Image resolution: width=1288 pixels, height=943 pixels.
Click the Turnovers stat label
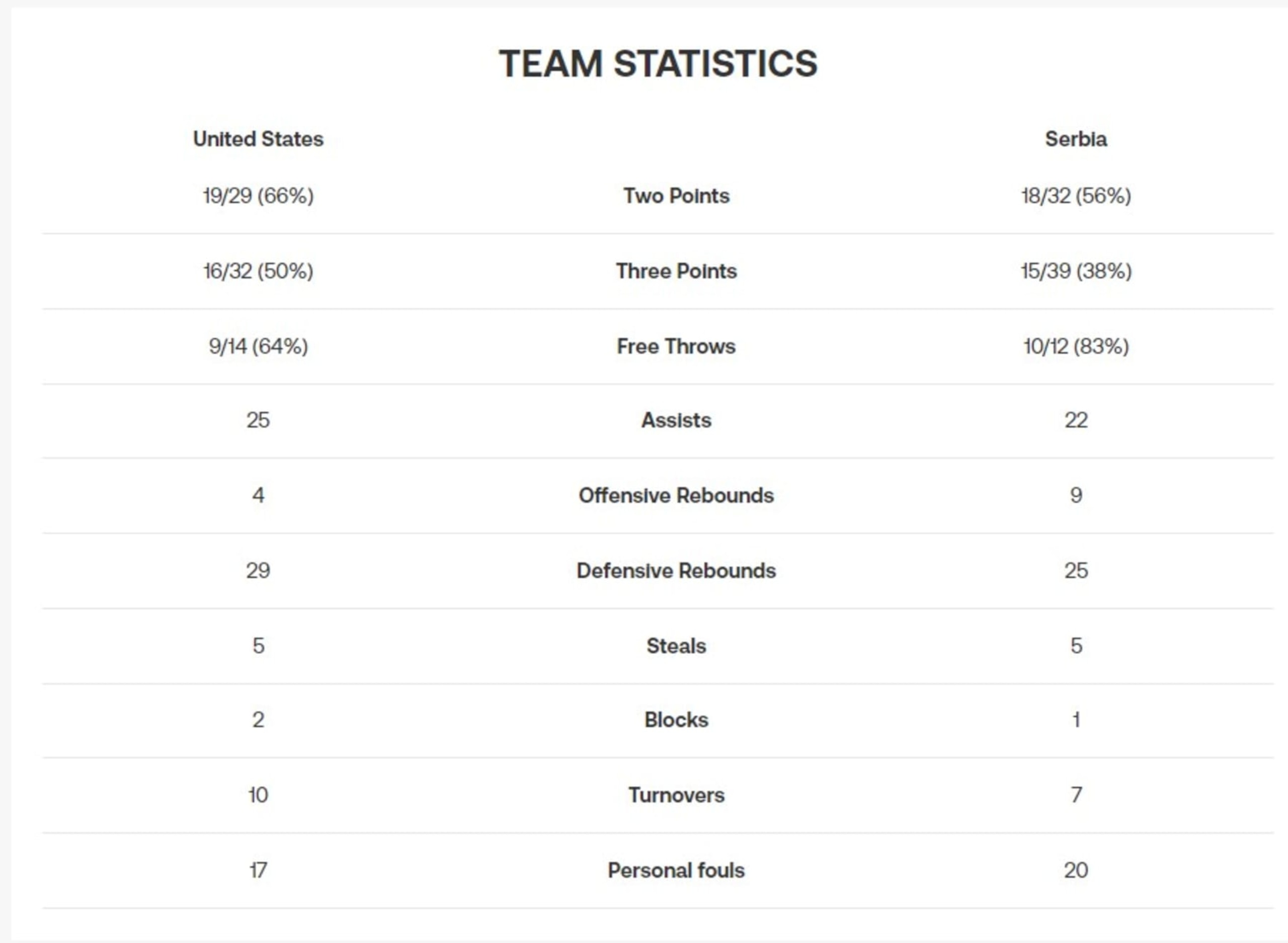(676, 795)
